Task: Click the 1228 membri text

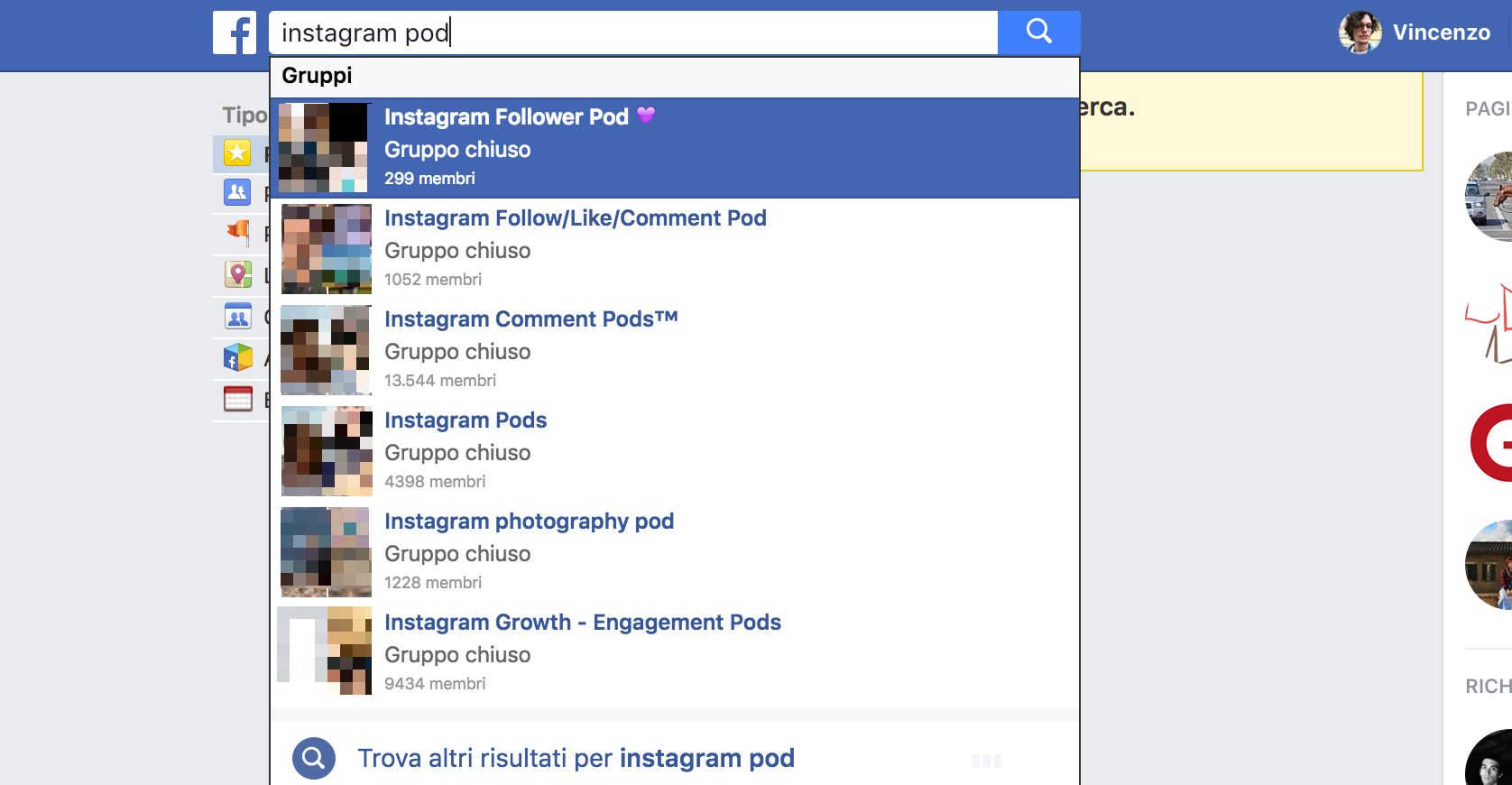Action: tap(433, 583)
